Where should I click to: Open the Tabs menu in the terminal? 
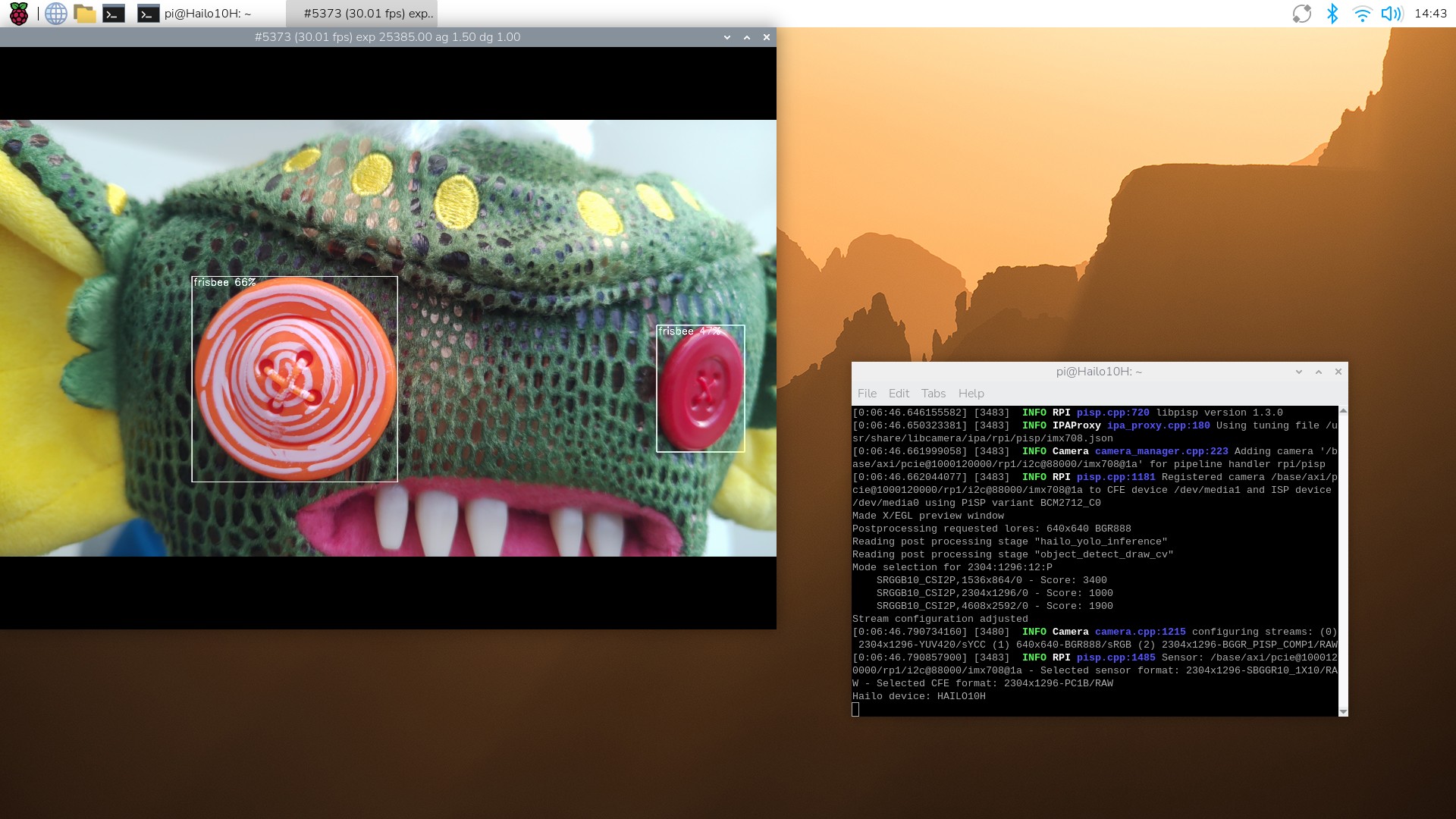934,393
